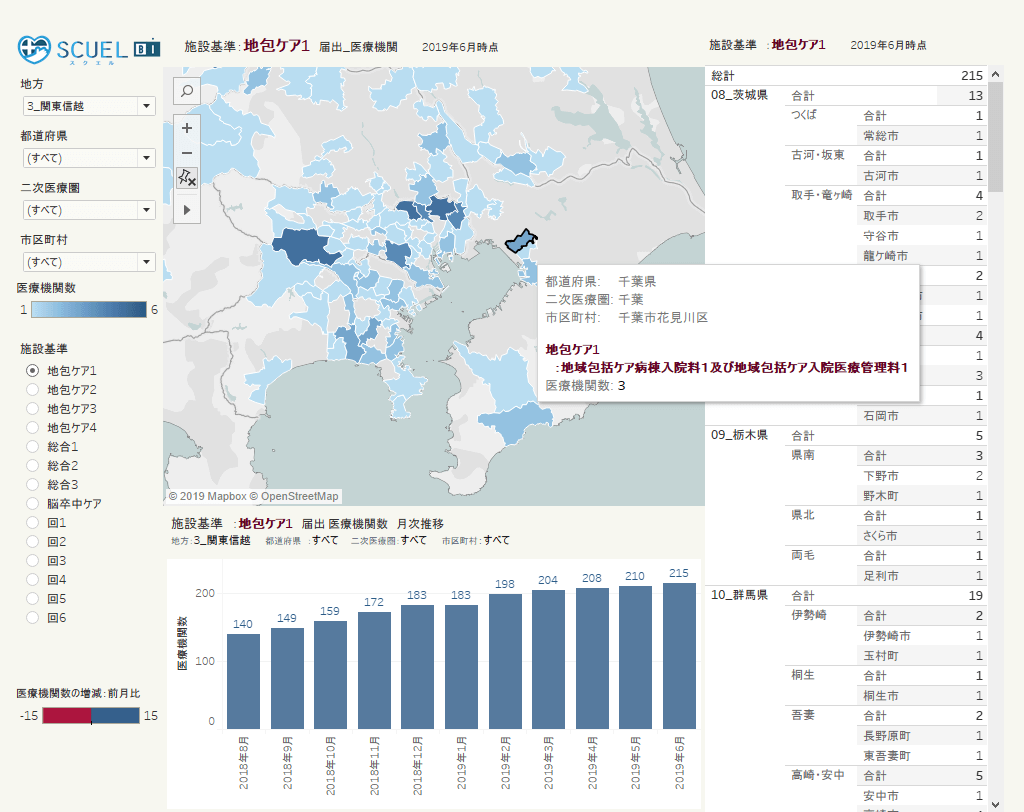Open the 都道府県 prefecture dropdown
1024x812 pixels.
pyautogui.click(x=88, y=158)
